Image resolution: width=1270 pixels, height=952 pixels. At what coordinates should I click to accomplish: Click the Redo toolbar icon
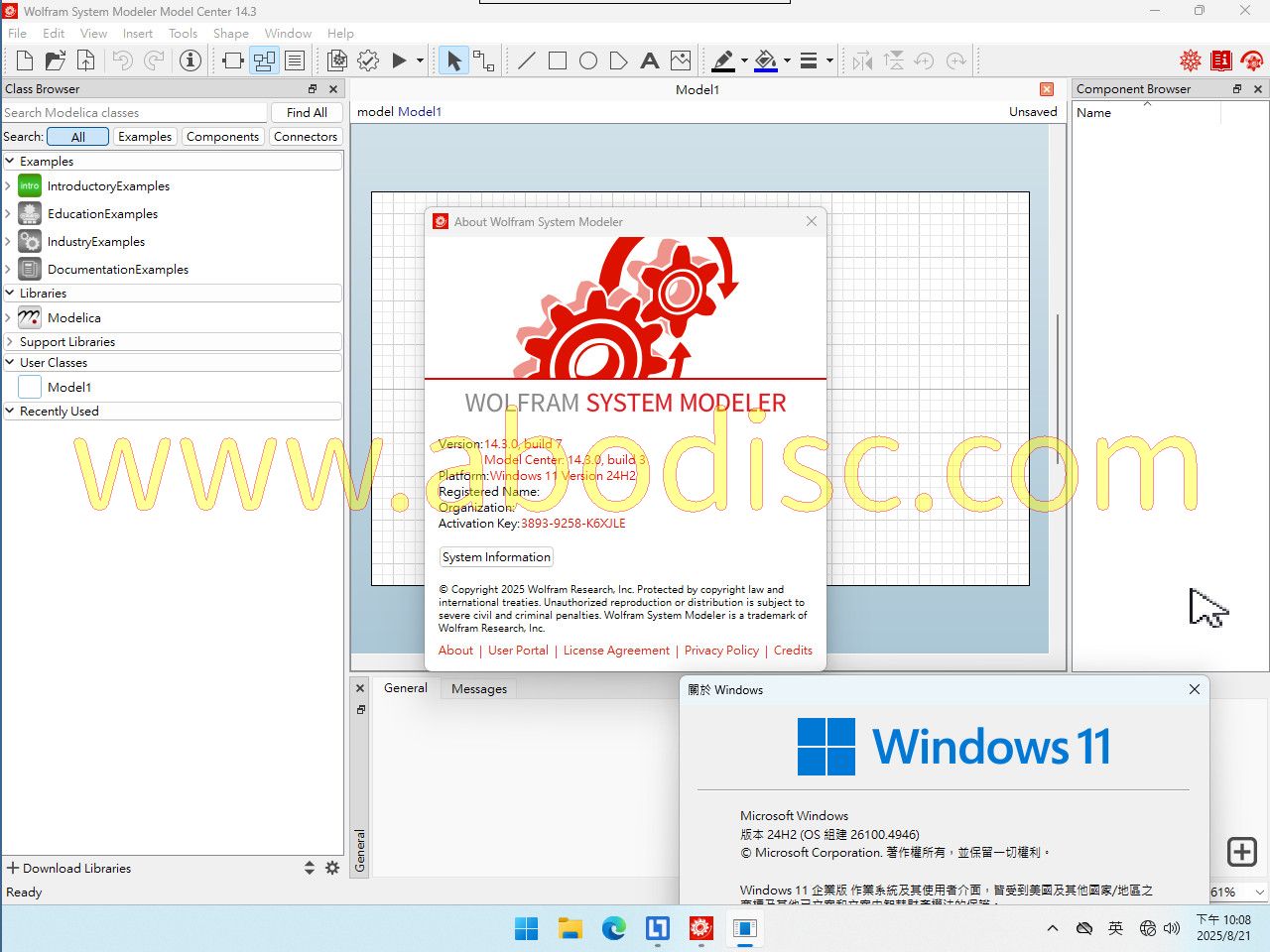[x=155, y=60]
